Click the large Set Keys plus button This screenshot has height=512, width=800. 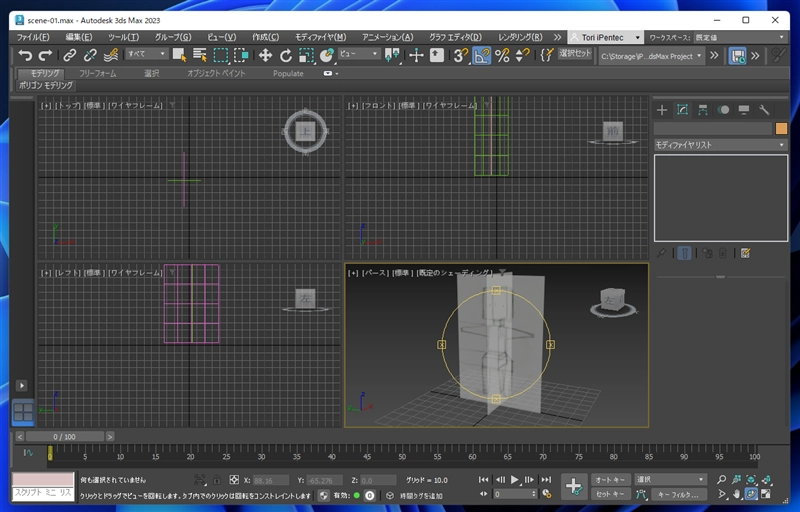pyautogui.click(x=573, y=486)
